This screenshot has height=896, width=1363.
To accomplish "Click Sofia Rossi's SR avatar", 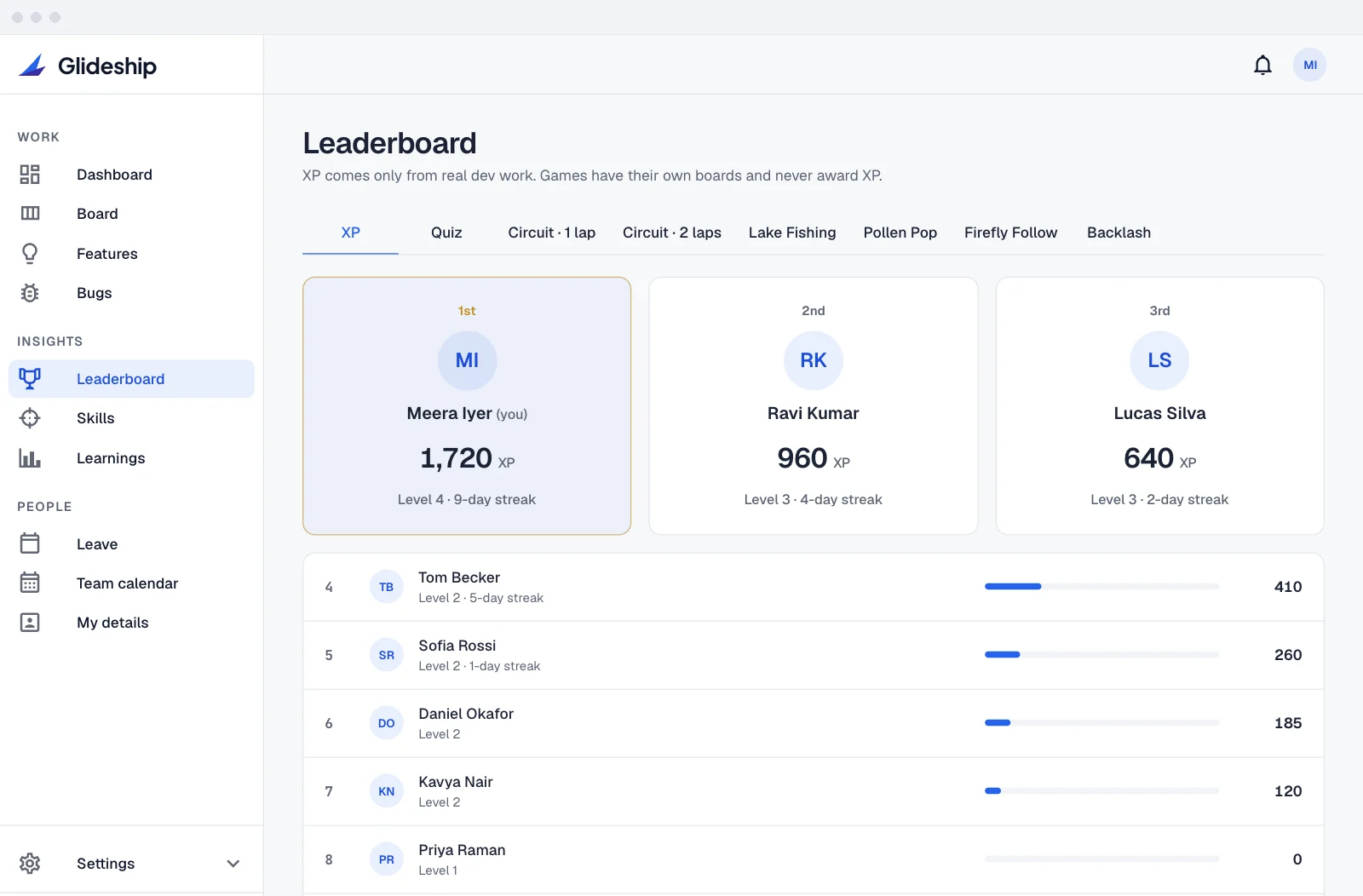I will 386,655.
